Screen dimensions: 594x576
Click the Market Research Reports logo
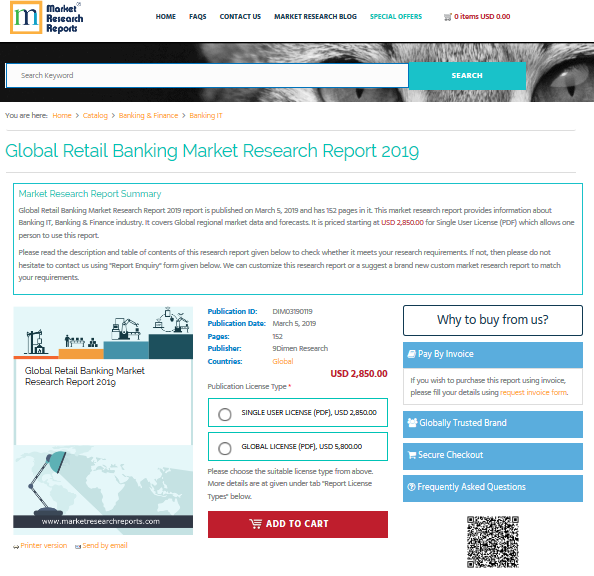pyautogui.click(x=46, y=18)
